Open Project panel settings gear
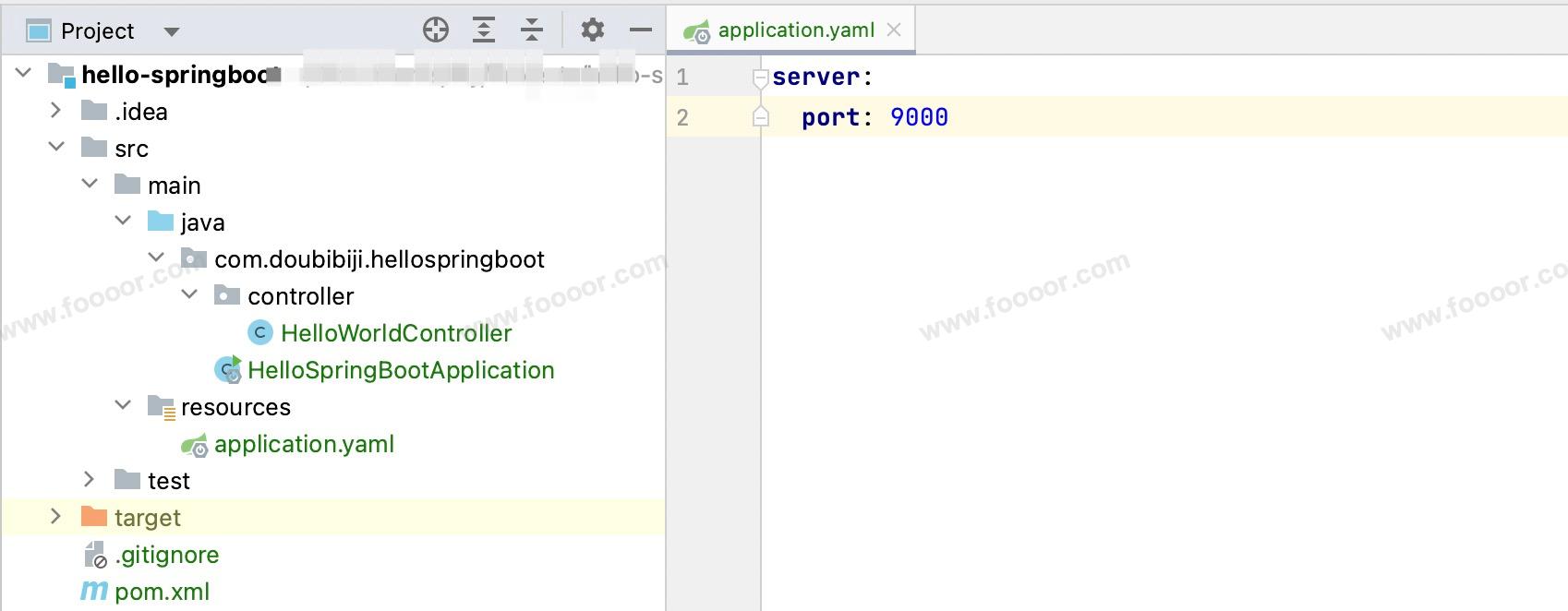Viewport: 1568px width, 611px height. (x=593, y=30)
